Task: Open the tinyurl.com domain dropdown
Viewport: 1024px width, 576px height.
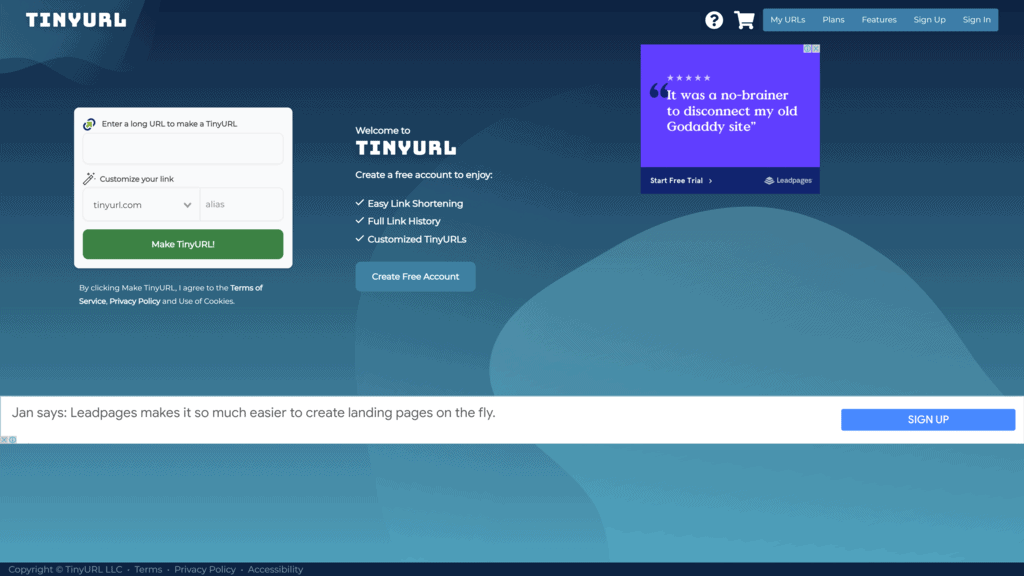Action: coord(141,204)
